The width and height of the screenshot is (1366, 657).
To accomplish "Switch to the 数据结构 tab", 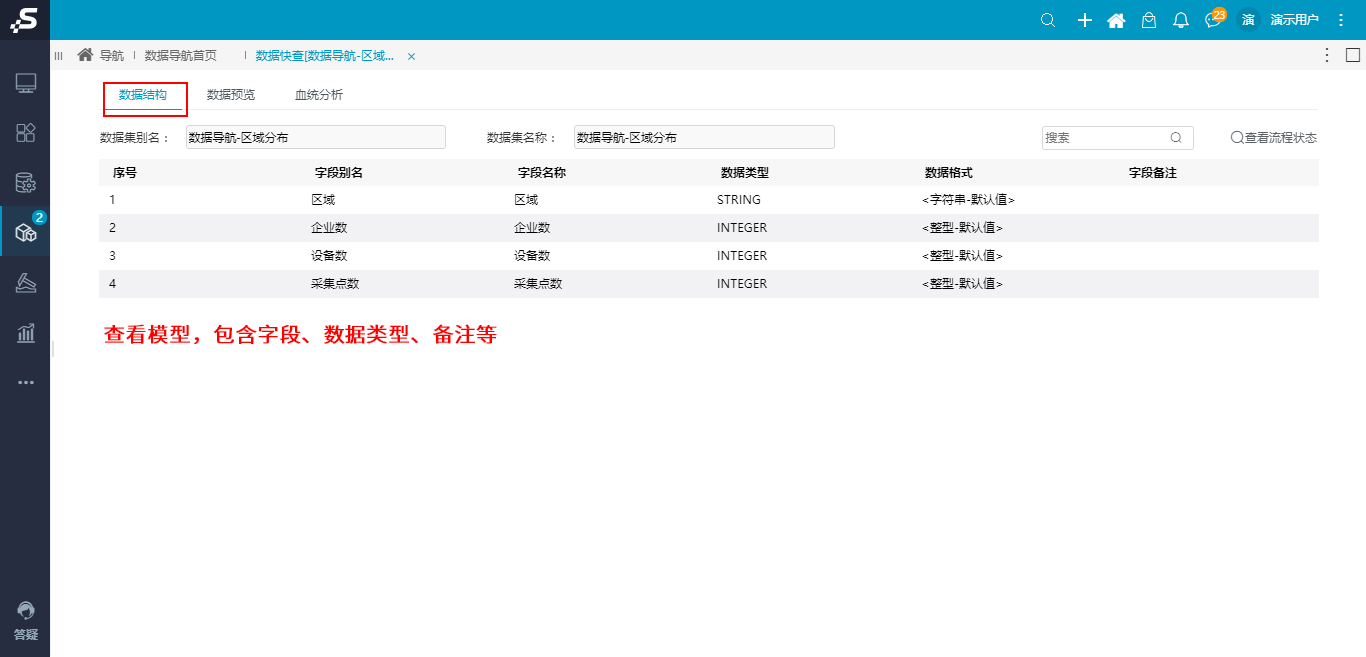I will [143, 95].
